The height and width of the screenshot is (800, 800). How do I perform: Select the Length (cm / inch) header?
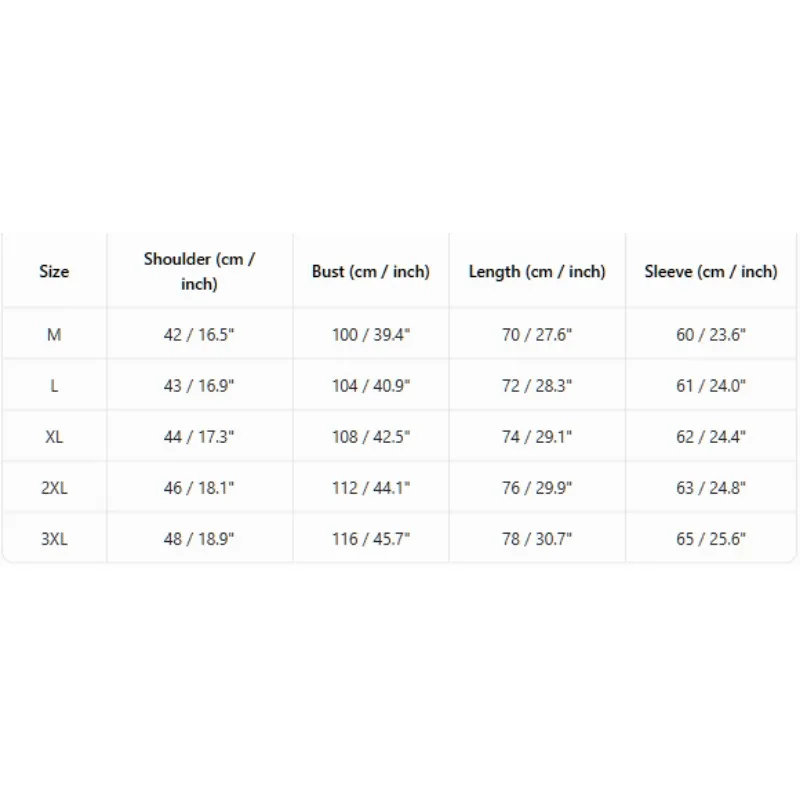coord(537,271)
